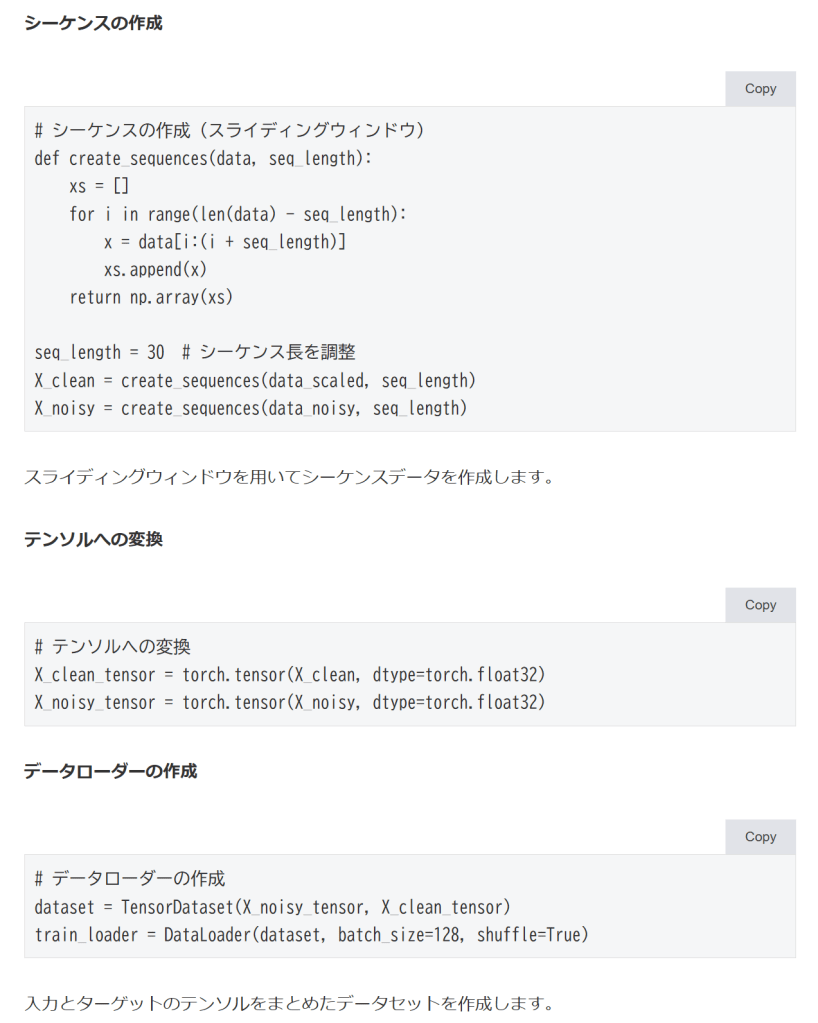818x1023 pixels.
Task: Click the シーケンスの作成 section heading
Action: (x=93, y=23)
